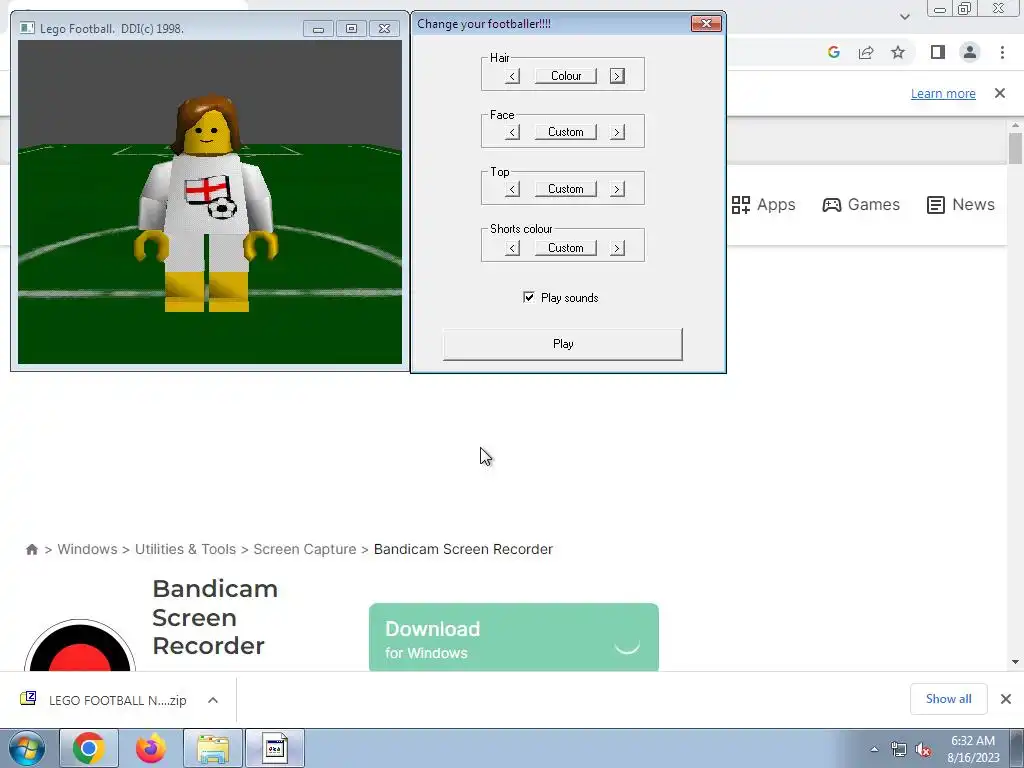Dismiss the info bar next to Learn more
The height and width of the screenshot is (768, 1024).
[x=1000, y=93]
